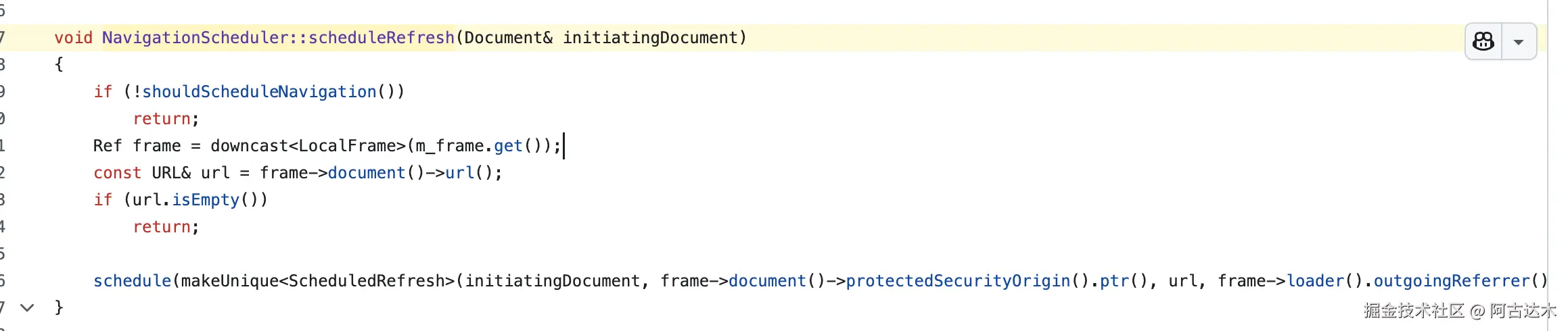The height and width of the screenshot is (331, 1568).
Task: Click the url method at the end of the const line
Action: tap(460, 173)
